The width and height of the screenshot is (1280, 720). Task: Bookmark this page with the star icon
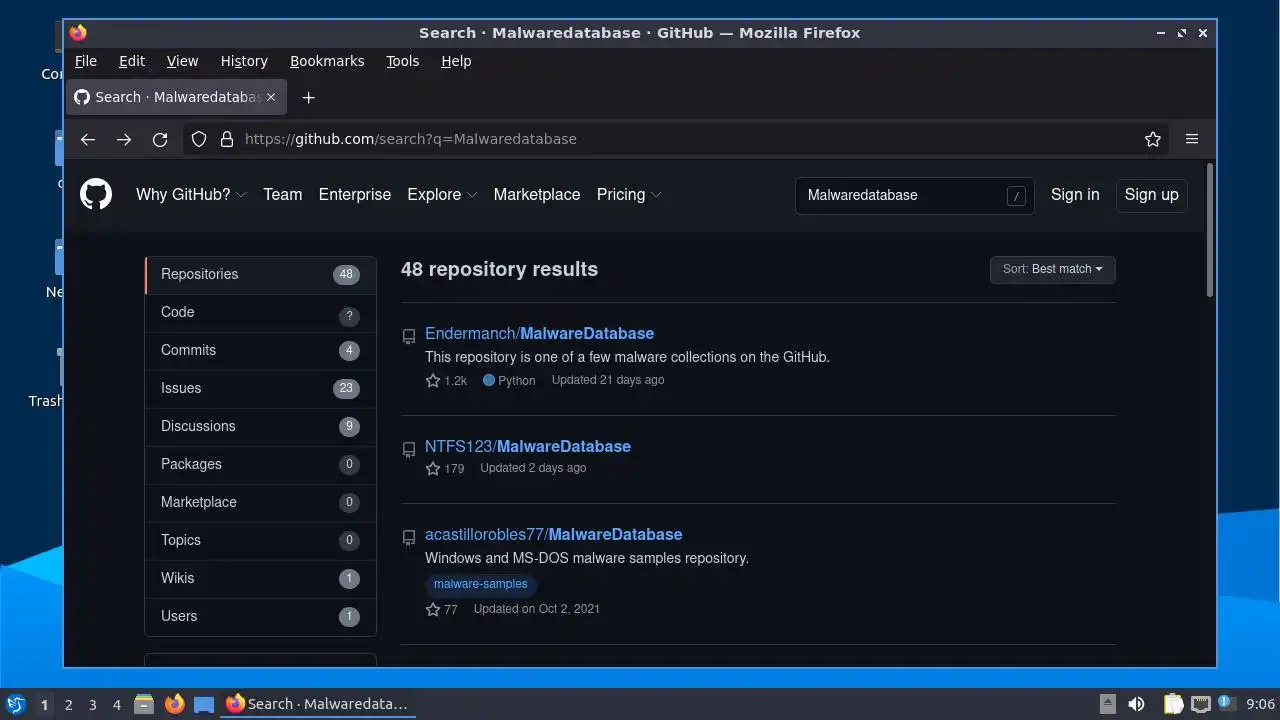tap(1153, 139)
